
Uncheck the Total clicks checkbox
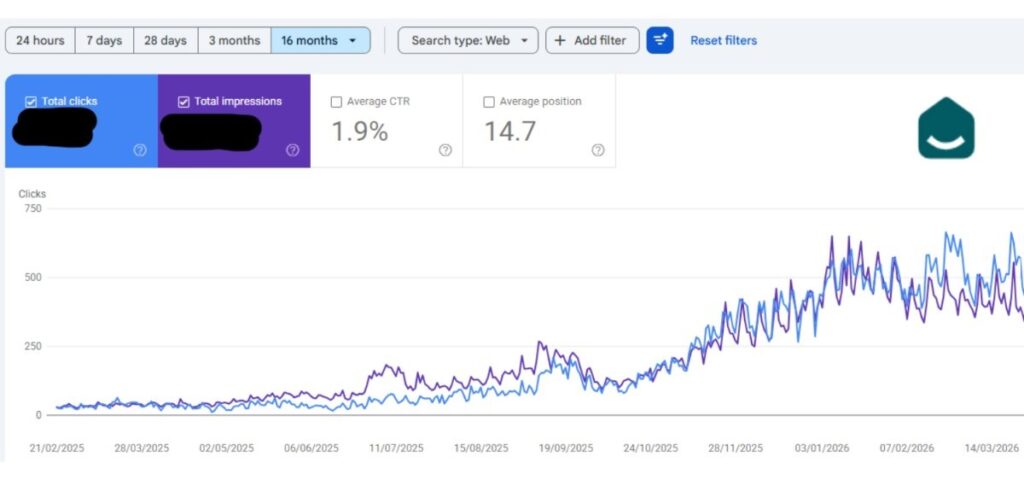click(31, 102)
